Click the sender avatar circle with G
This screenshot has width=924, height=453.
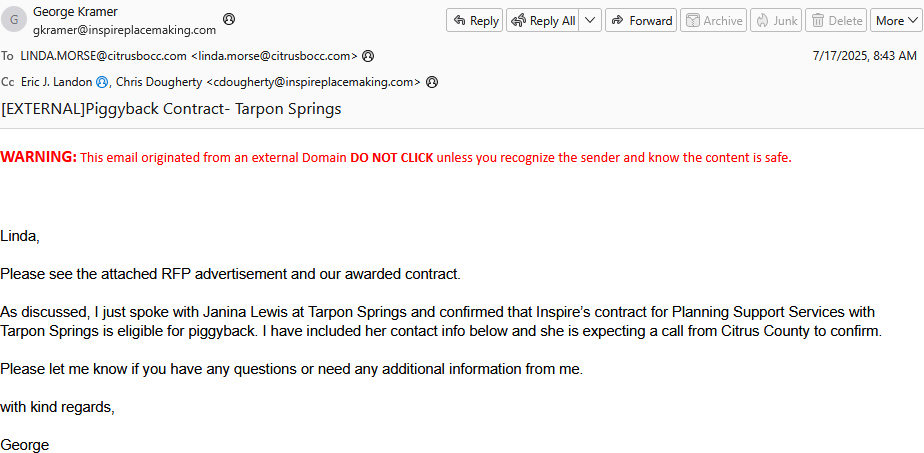tap(14, 19)
